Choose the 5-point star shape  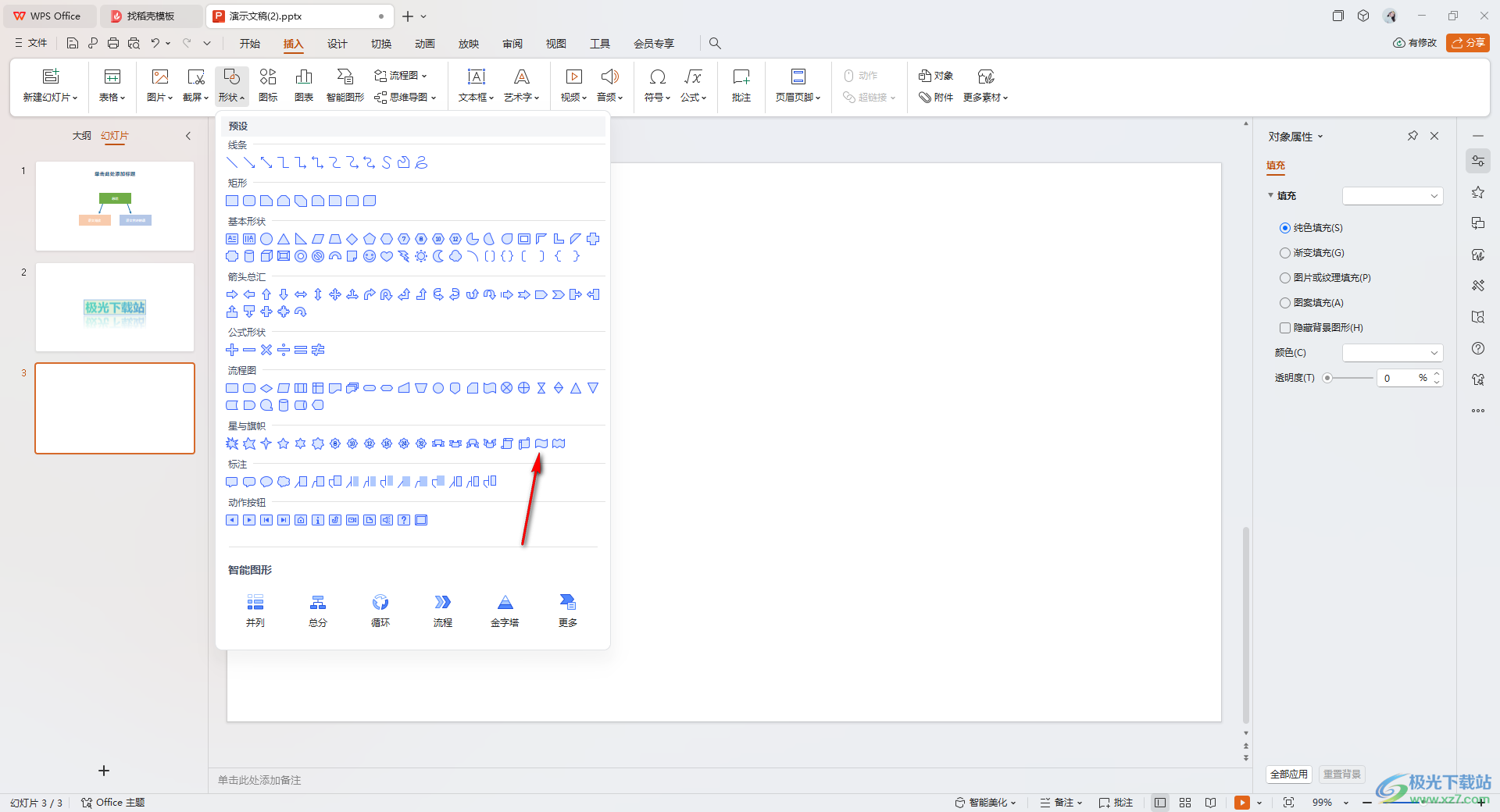[284, 443]
